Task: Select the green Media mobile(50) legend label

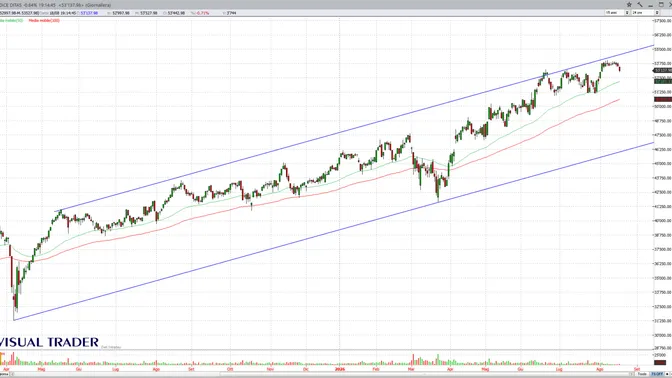Action: click(11, 20)
